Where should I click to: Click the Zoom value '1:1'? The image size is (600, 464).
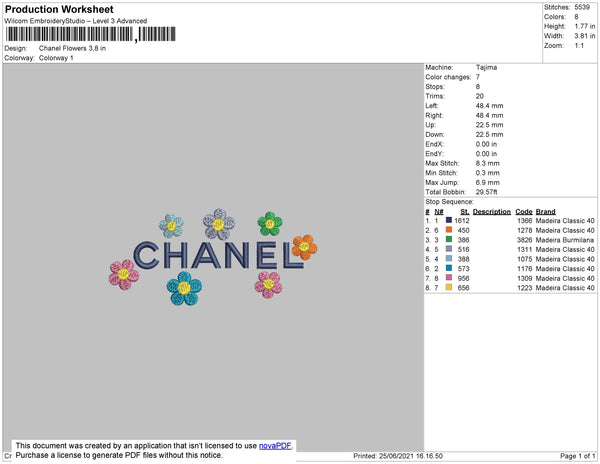click(x=579, y=45)
